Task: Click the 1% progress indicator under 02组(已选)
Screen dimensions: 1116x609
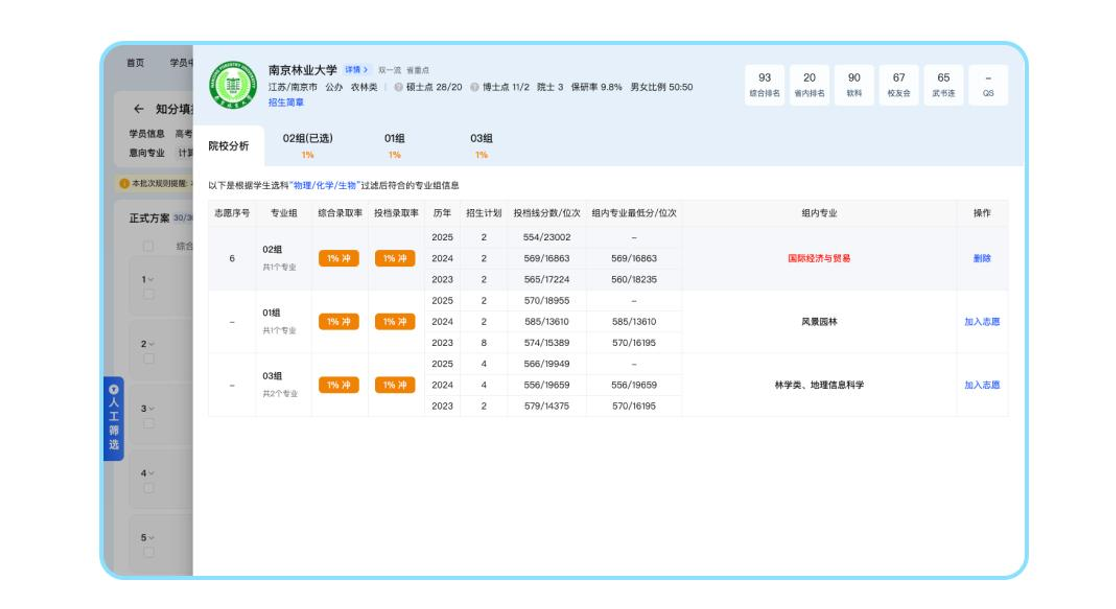Action: 309,155
